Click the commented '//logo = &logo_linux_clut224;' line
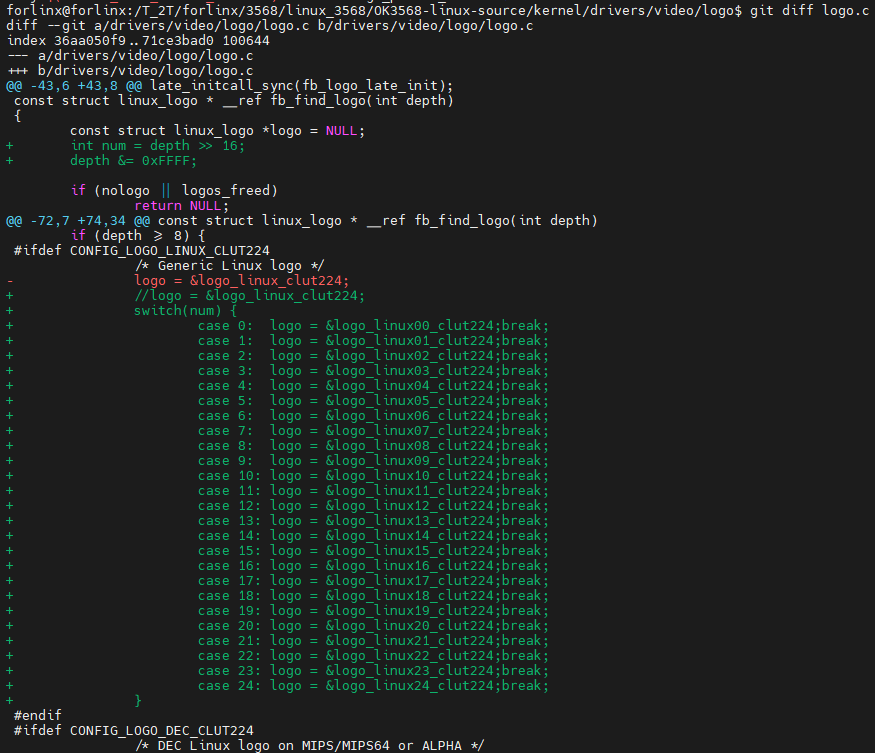Viewport: 875px width, 753px height. 249,295
